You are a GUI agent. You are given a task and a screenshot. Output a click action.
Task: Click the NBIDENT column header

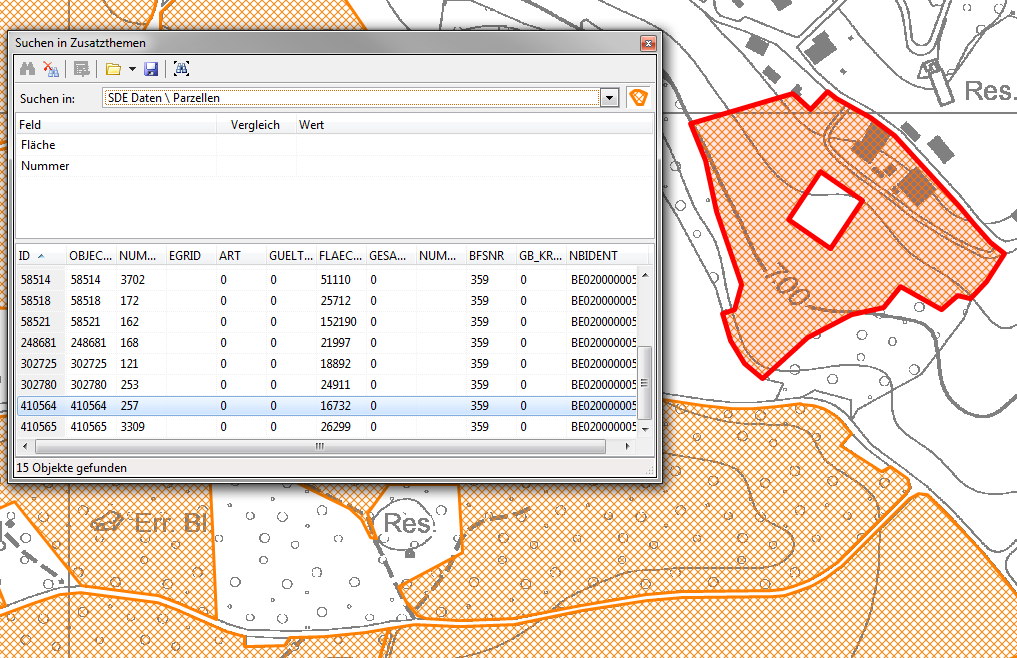coord(594,256)
